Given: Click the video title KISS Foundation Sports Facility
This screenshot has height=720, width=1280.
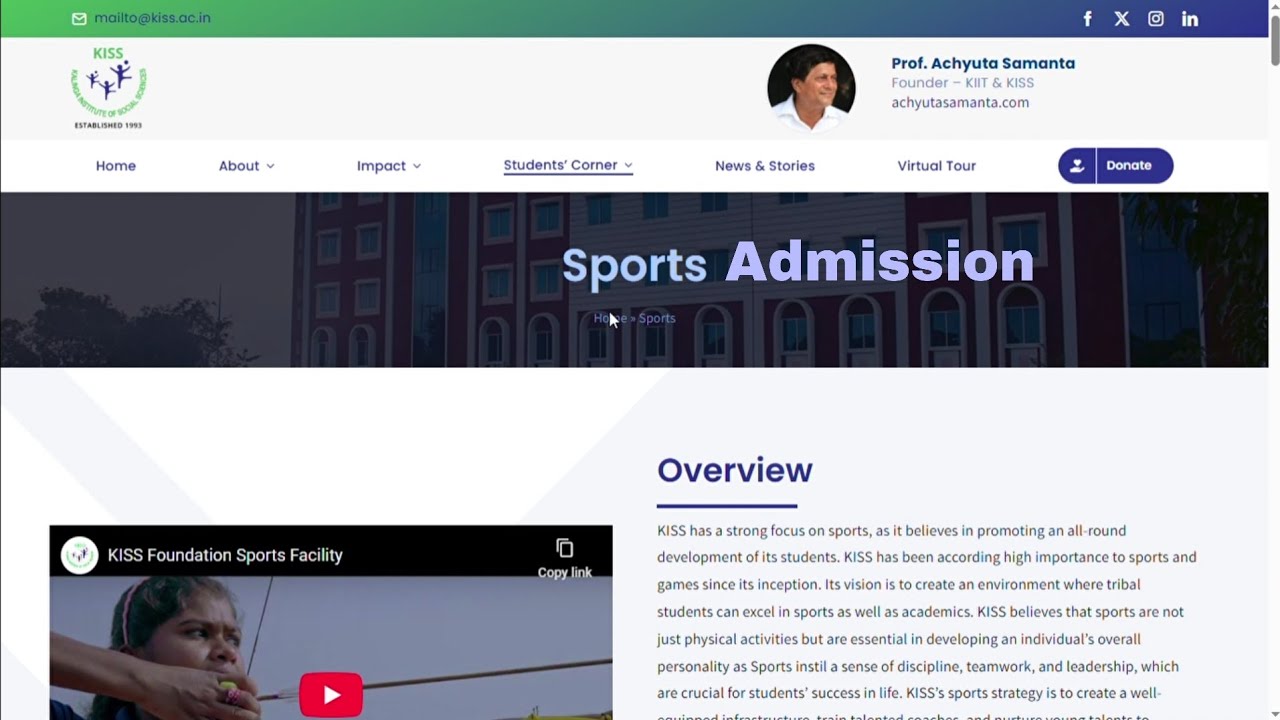Looking at the screenshot, I should pyautogui.click(x=225, y=555).
